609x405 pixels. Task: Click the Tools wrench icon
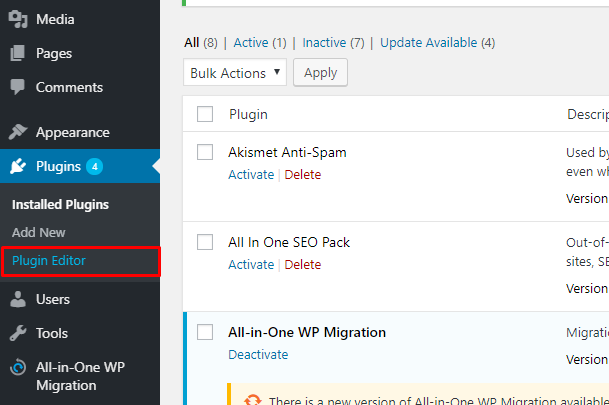pos(18,333)
